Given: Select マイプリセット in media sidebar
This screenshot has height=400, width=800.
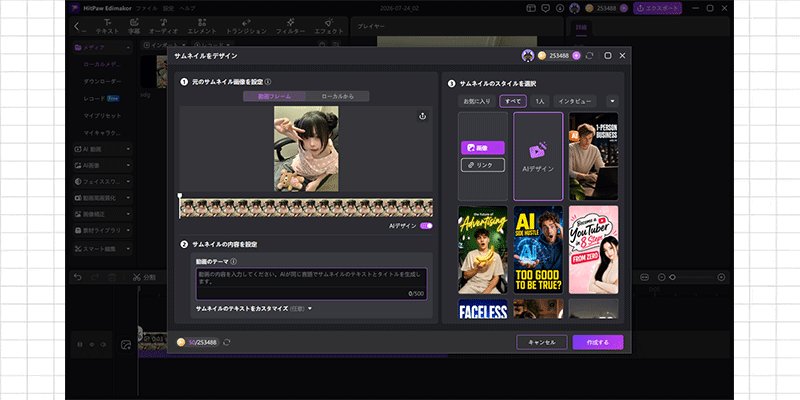Looking at the screenshot, I should 103,116.
